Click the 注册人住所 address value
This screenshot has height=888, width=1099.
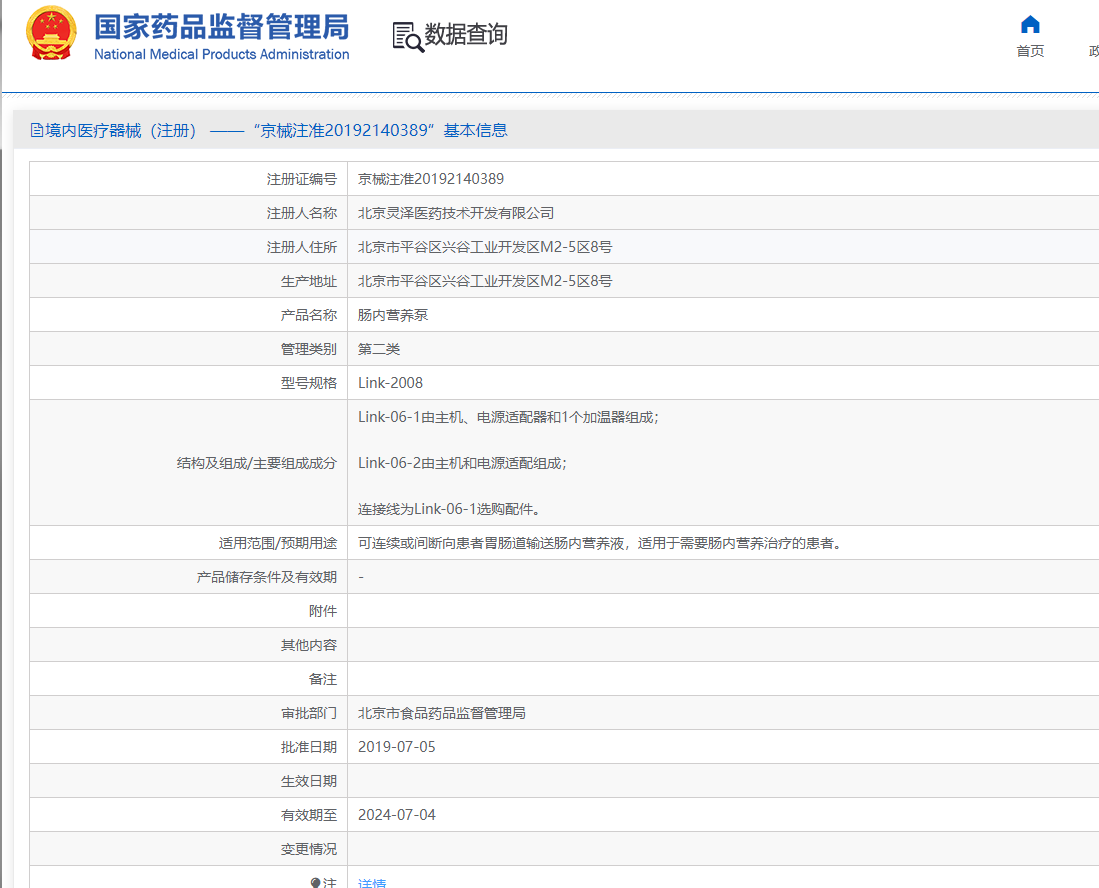pyautogui.click(x=484, y=247)
